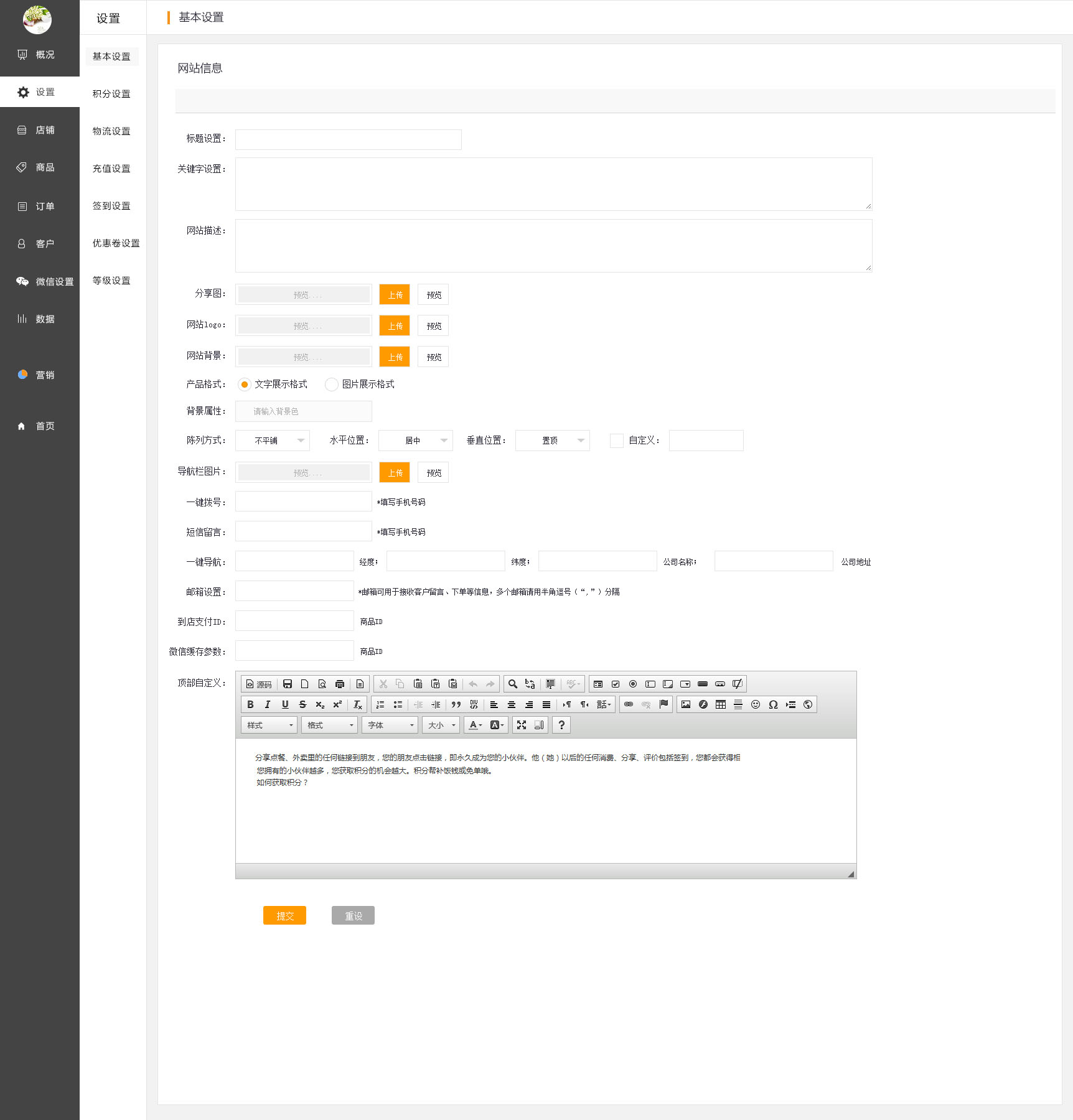Click the italic icon in the editor toolbar
Viewport: 1073px width, 1120px height.
point(268,704)
